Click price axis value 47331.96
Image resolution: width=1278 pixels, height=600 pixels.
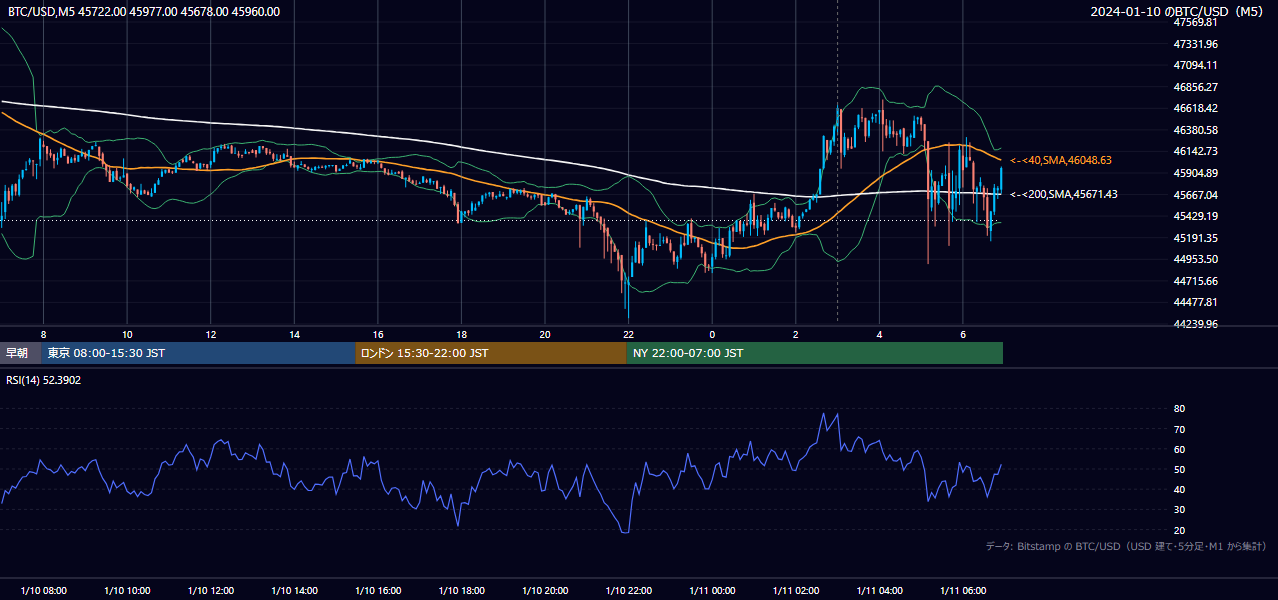coord(1195,44)
